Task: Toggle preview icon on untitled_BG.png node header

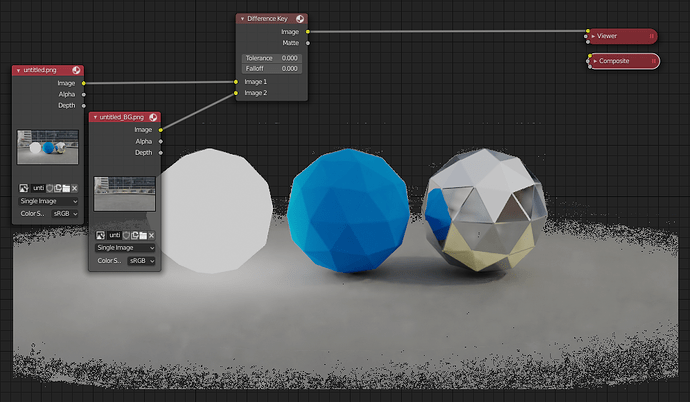Action: pyautogui.click(x=153, y=117)
